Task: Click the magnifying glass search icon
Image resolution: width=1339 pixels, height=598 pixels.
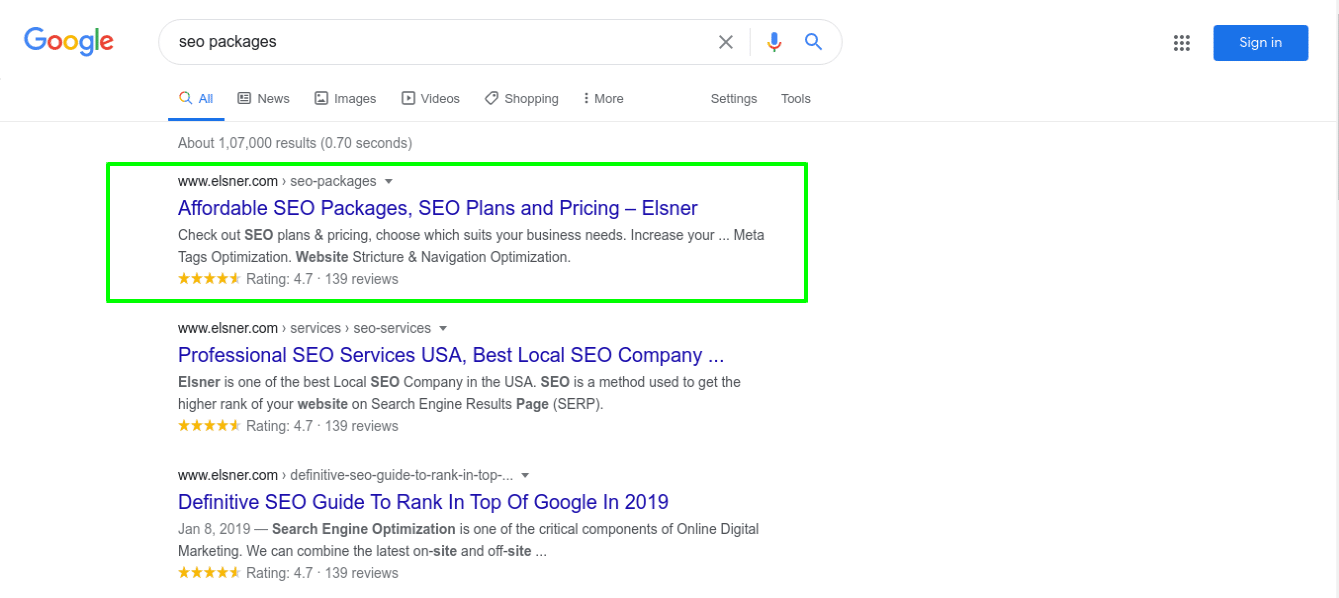Action: point(813,42)
